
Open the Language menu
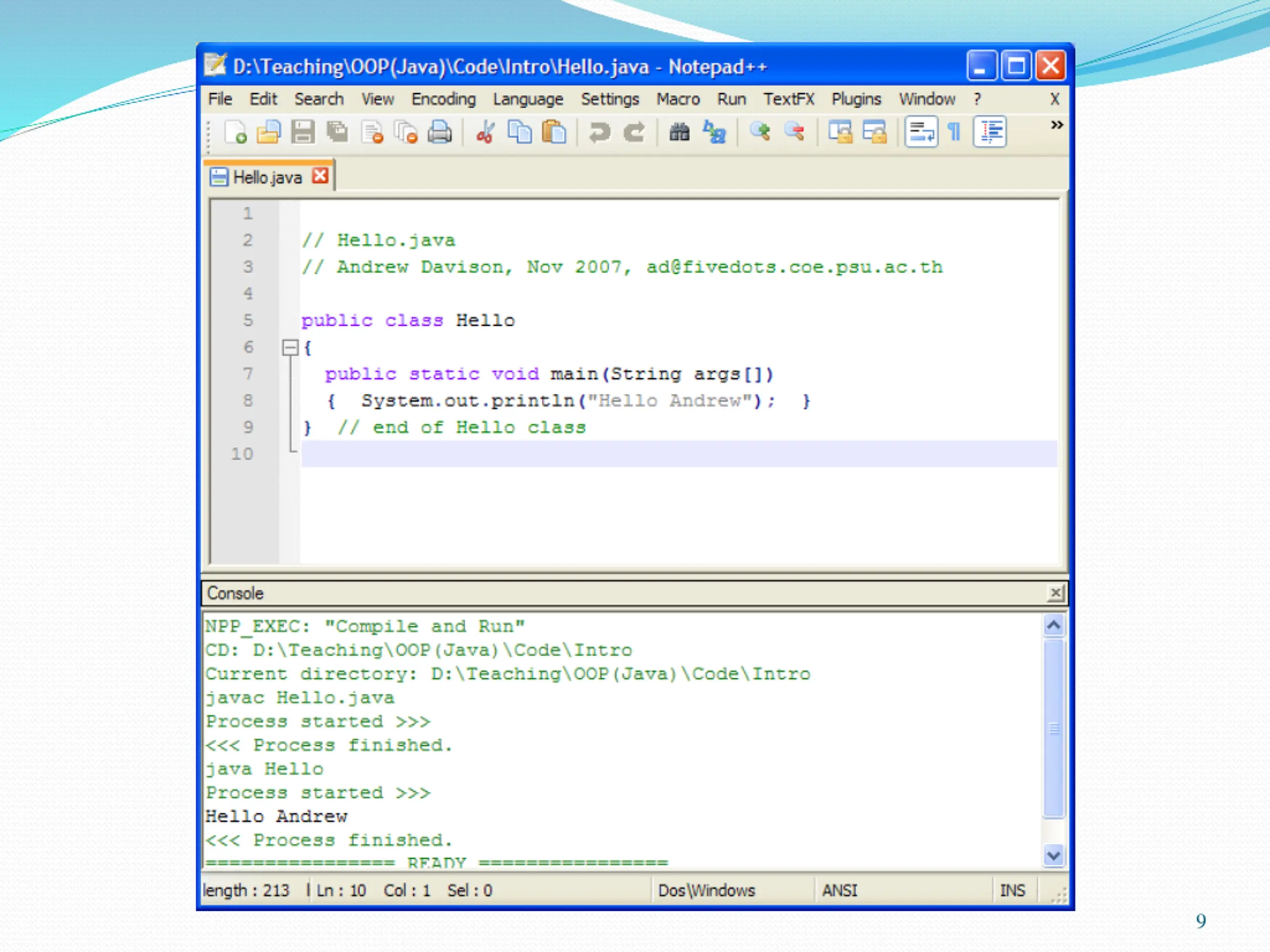pyautogui.click(x=528, y=99)
